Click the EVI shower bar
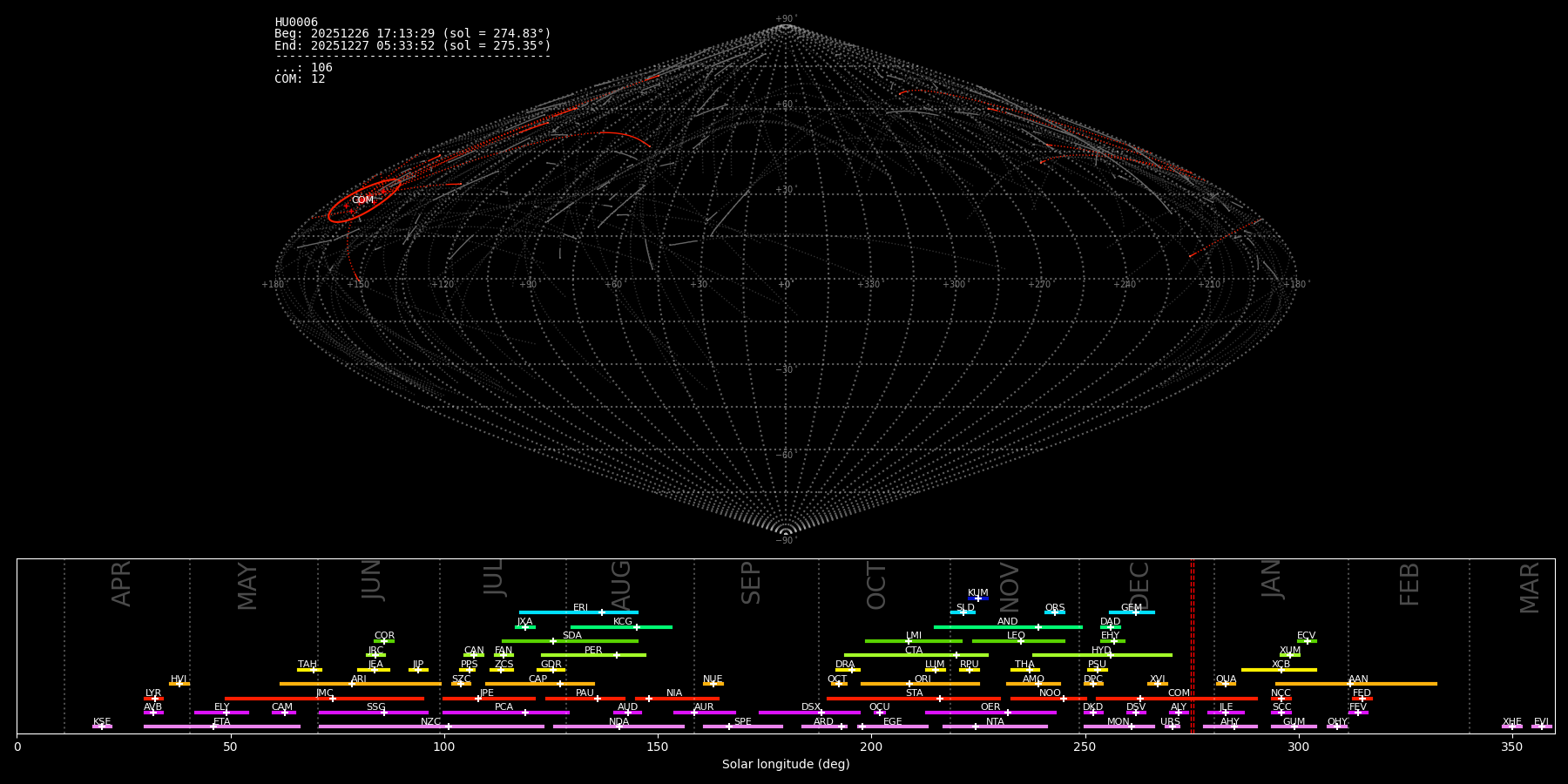Viewport: 1568px width, 784px height. (x=1541, y=727)
